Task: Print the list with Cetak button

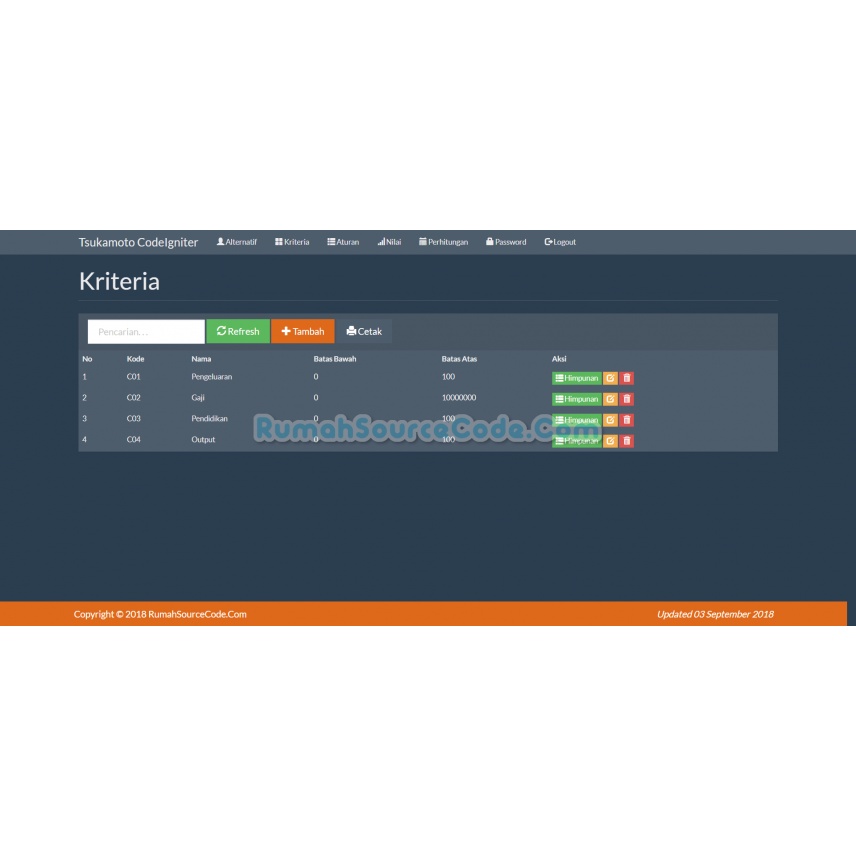Action: [x=364, y=331]
